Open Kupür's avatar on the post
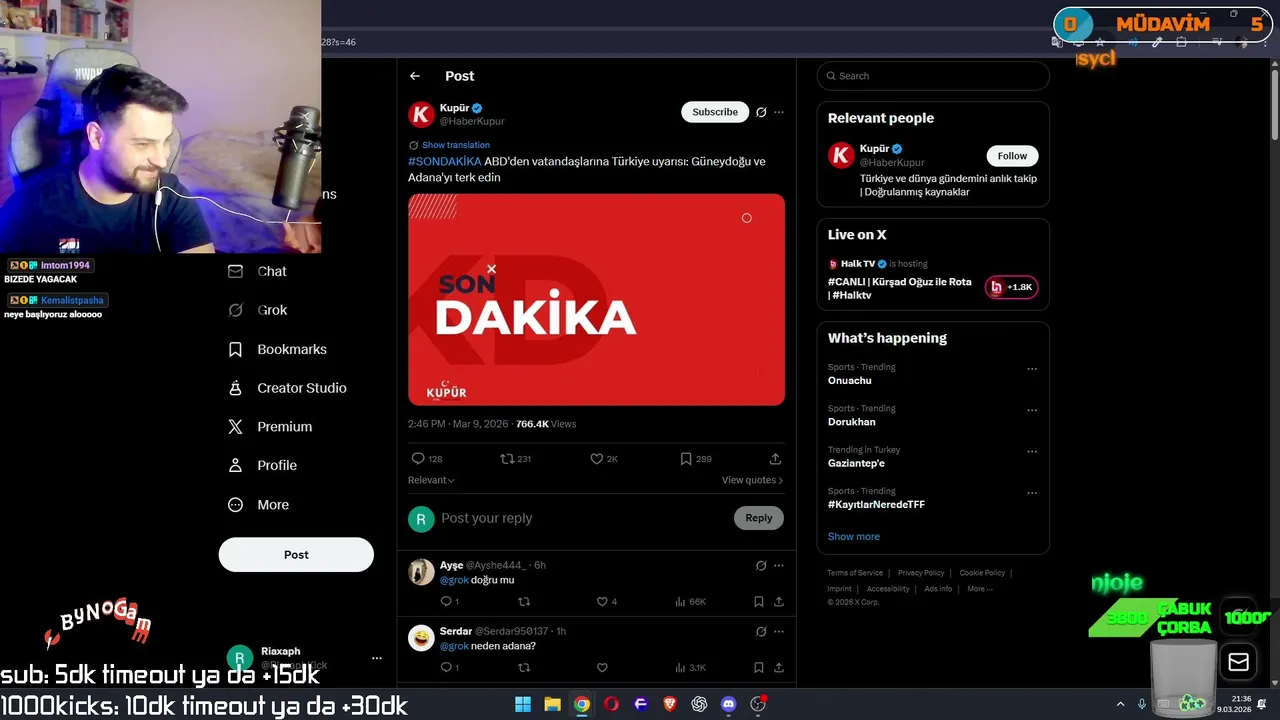 pos(421,114)
